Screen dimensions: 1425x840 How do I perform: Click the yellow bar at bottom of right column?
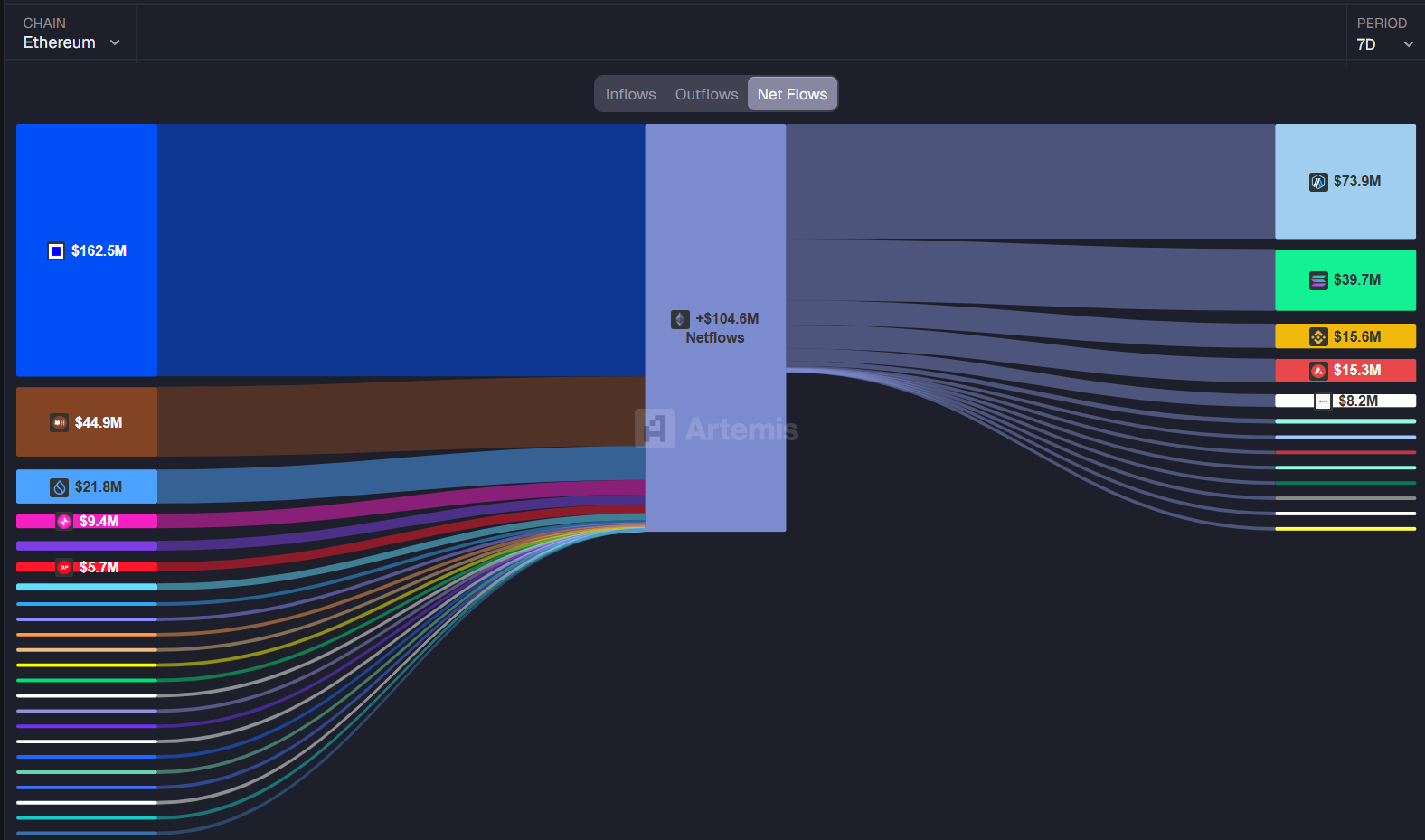(1345, 529)
